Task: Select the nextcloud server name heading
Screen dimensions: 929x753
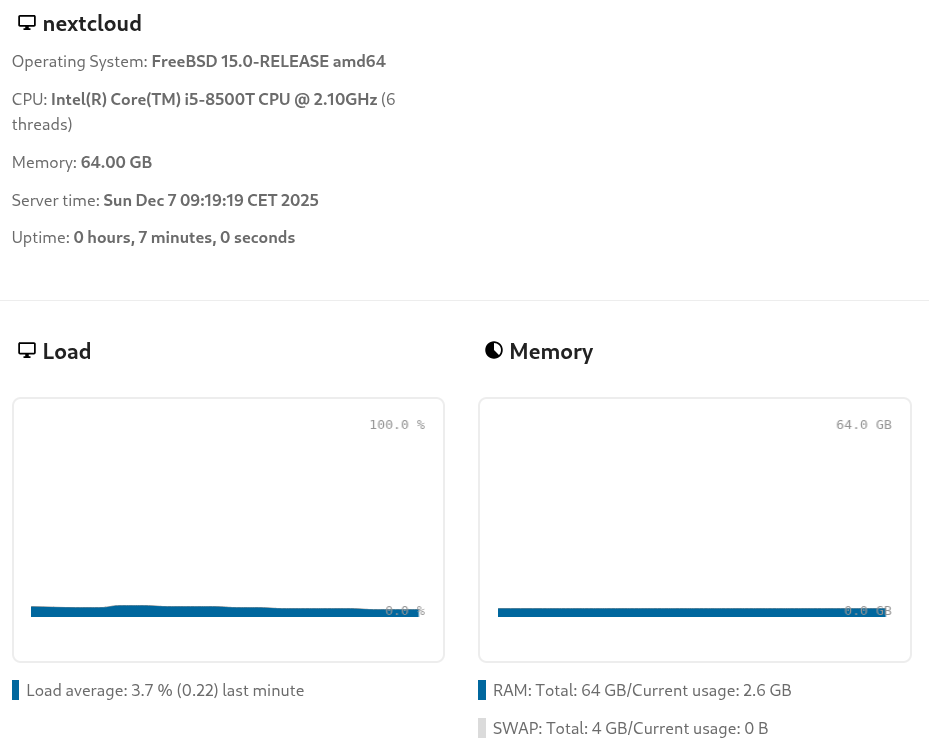Action: coord(92,23)
